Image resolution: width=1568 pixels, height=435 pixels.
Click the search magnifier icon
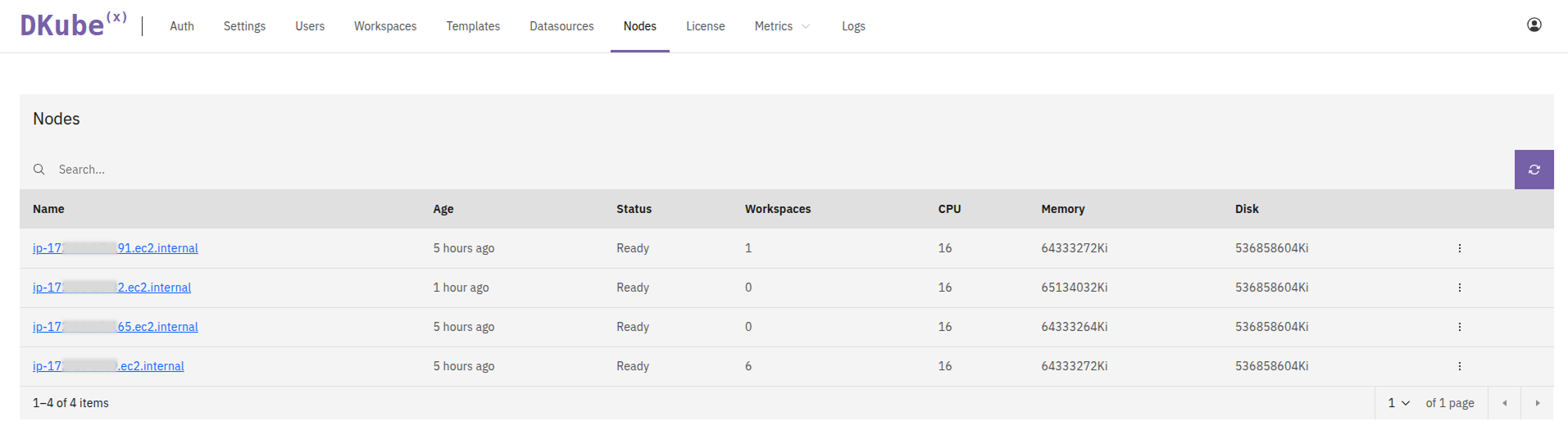click(39, 170)
